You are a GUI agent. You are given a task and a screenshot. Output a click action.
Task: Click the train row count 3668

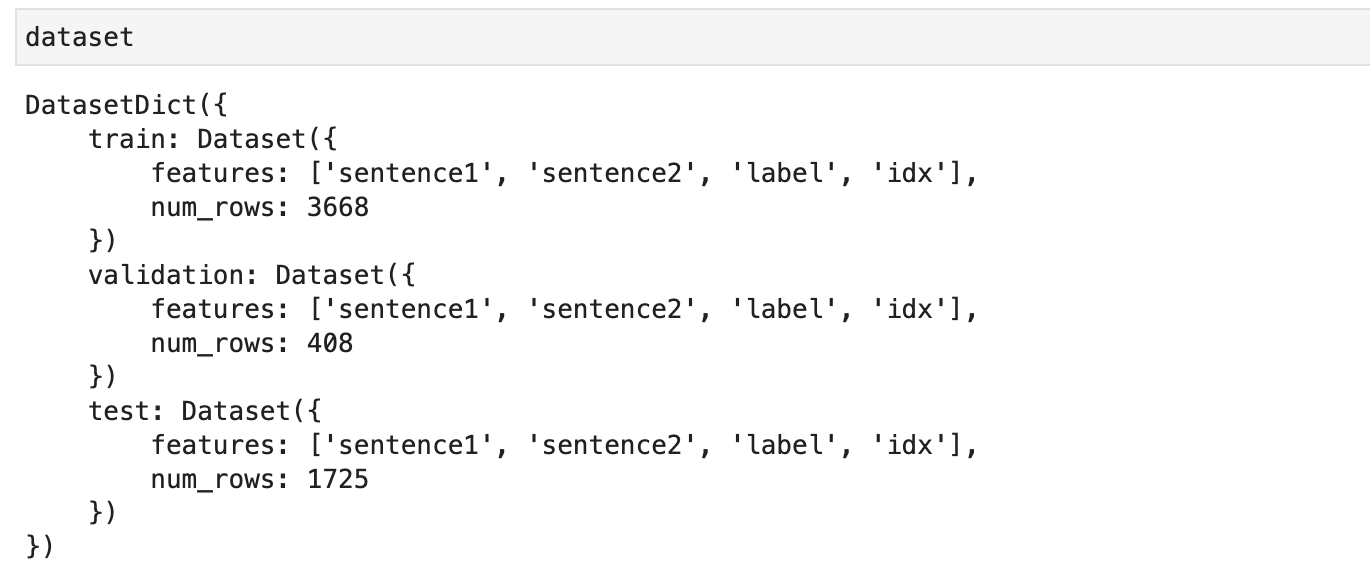pos(337,207)
